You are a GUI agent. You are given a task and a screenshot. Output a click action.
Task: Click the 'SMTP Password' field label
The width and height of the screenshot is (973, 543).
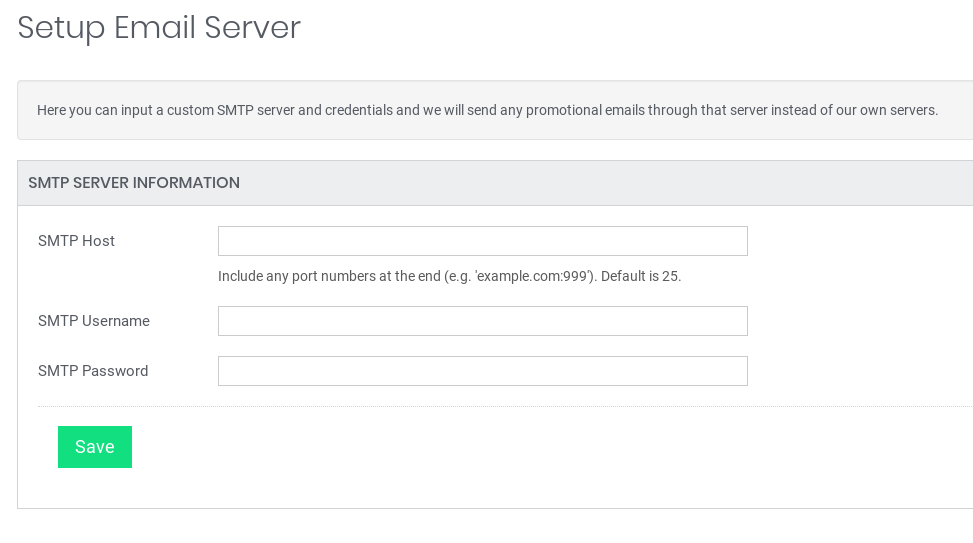click(93, 371)
